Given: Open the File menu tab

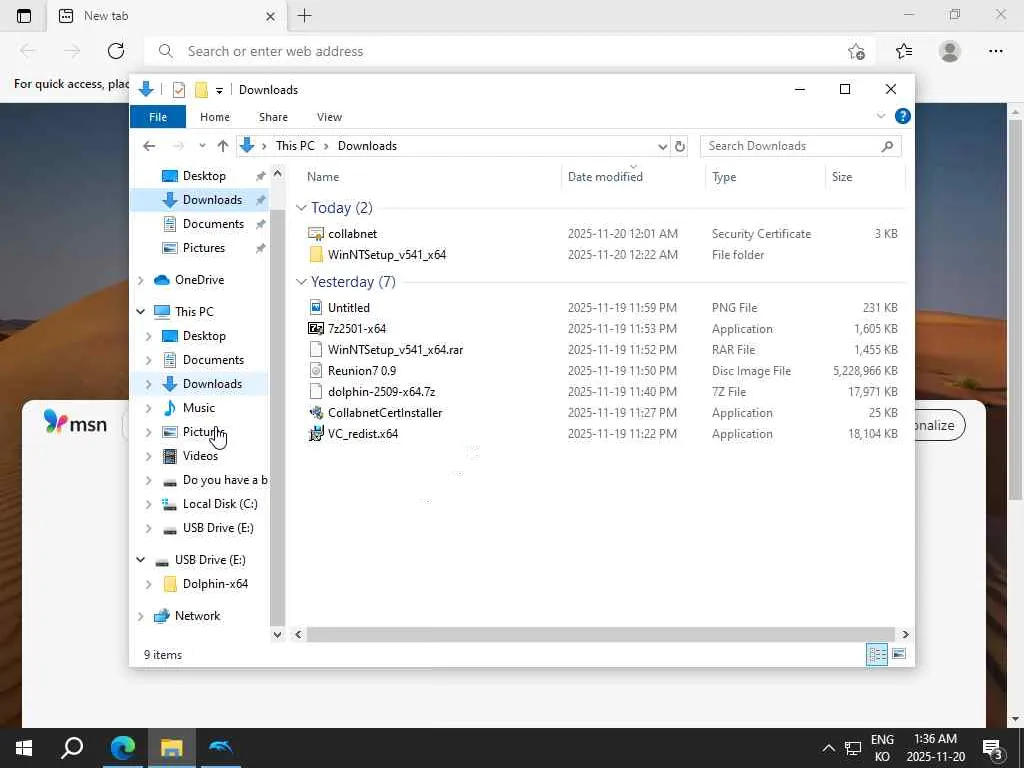Looking at the screenshot, I should point(158,117).
